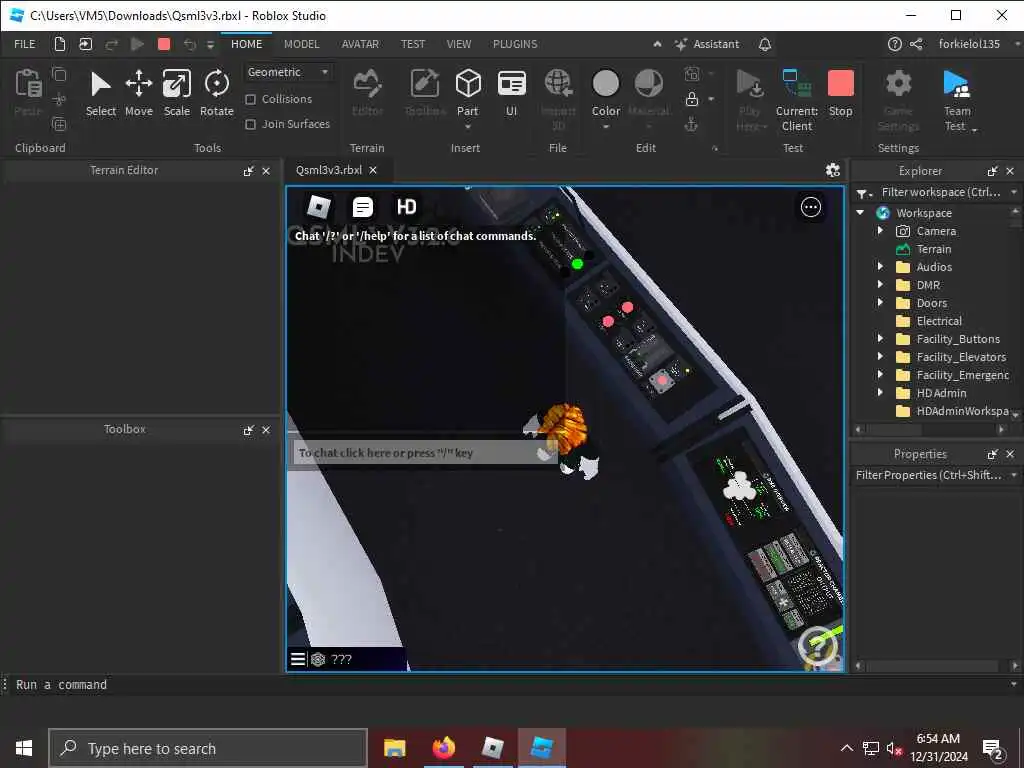
Task: Expand the Doors folder
Action: 880,302
